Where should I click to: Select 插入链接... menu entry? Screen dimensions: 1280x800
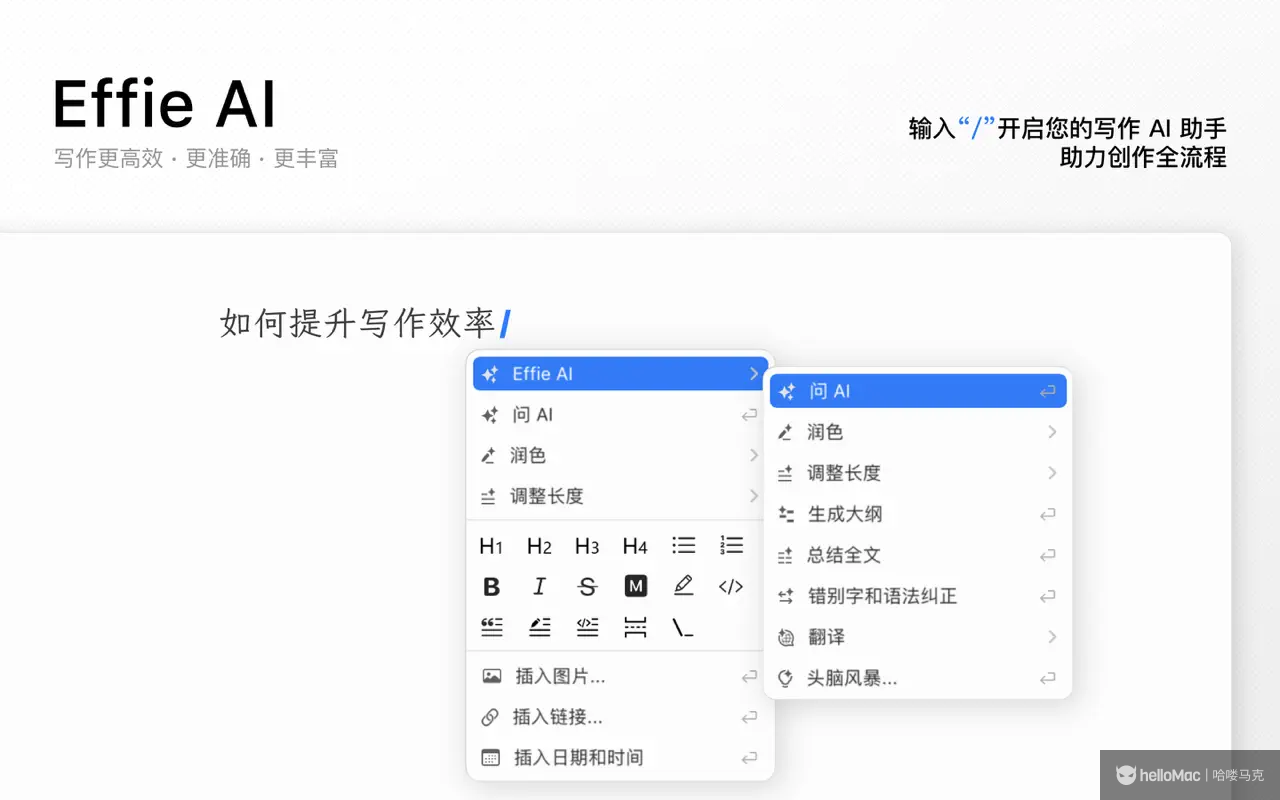(620, 717)
